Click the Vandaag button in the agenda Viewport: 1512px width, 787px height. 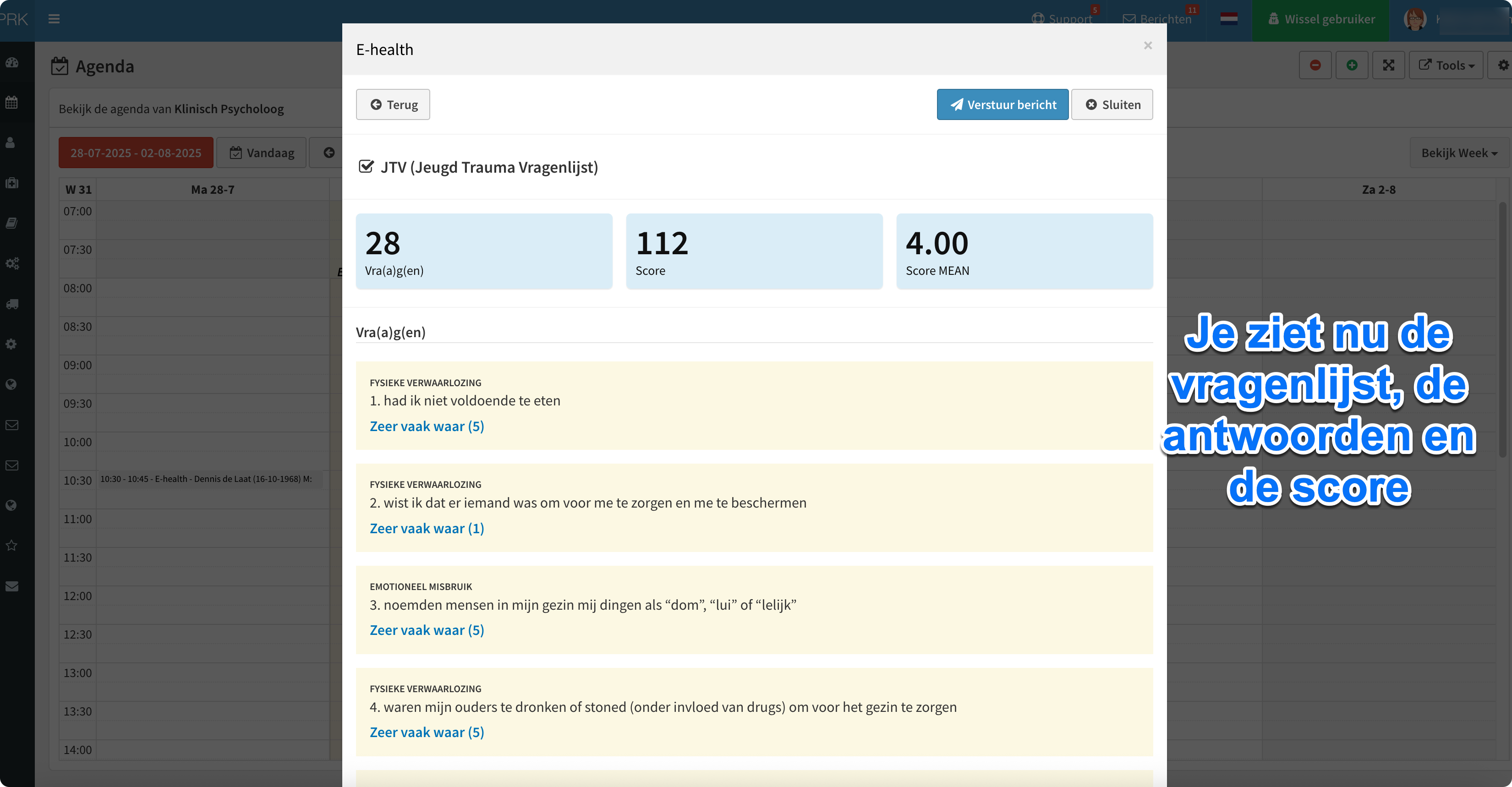[x=261, y=153]
